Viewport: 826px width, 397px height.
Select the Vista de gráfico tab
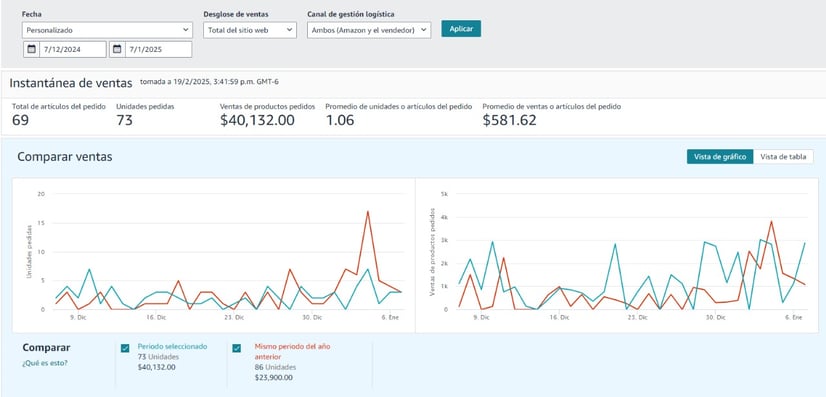coord(720,157)
